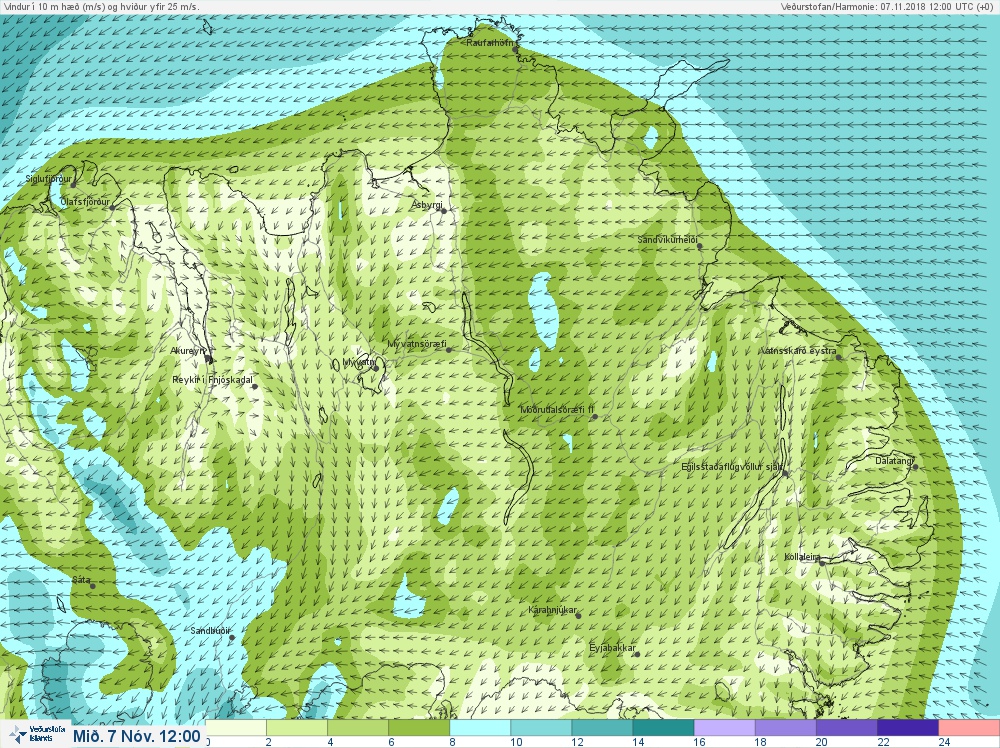Select the 4–6 m/s green legend swatch

pos(358,728)
